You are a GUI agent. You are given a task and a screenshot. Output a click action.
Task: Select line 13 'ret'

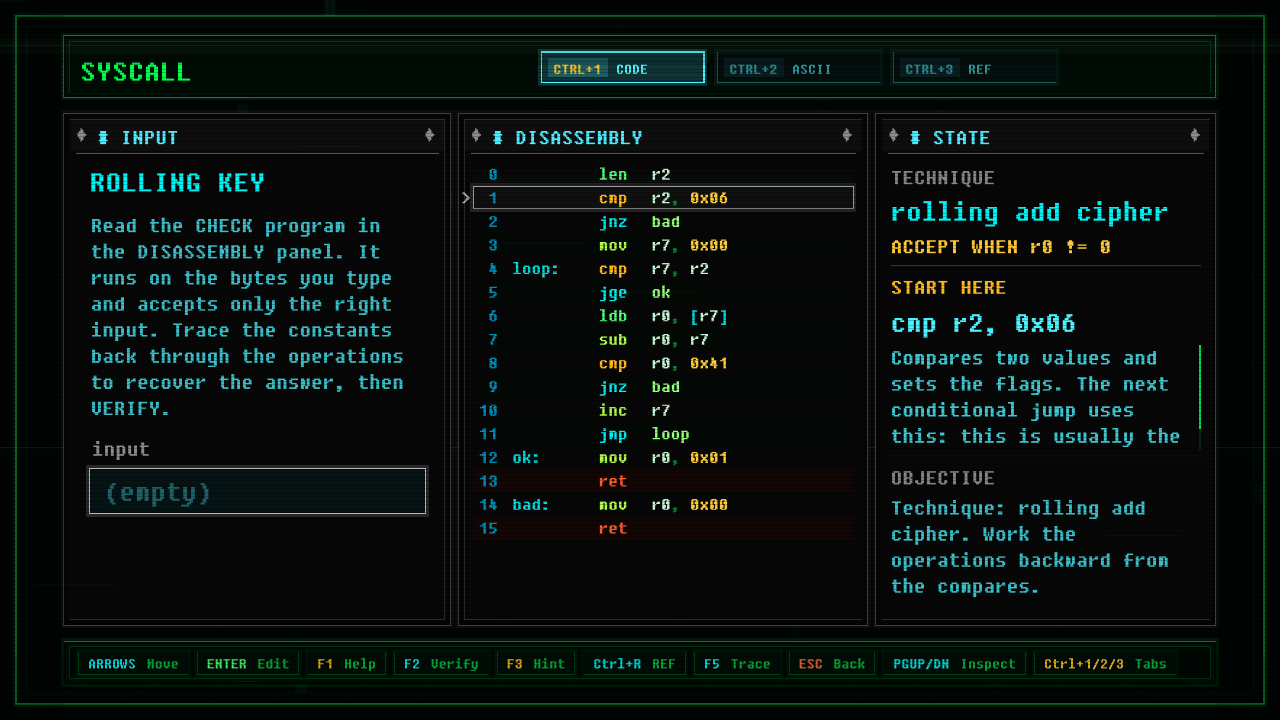(663, 481)
